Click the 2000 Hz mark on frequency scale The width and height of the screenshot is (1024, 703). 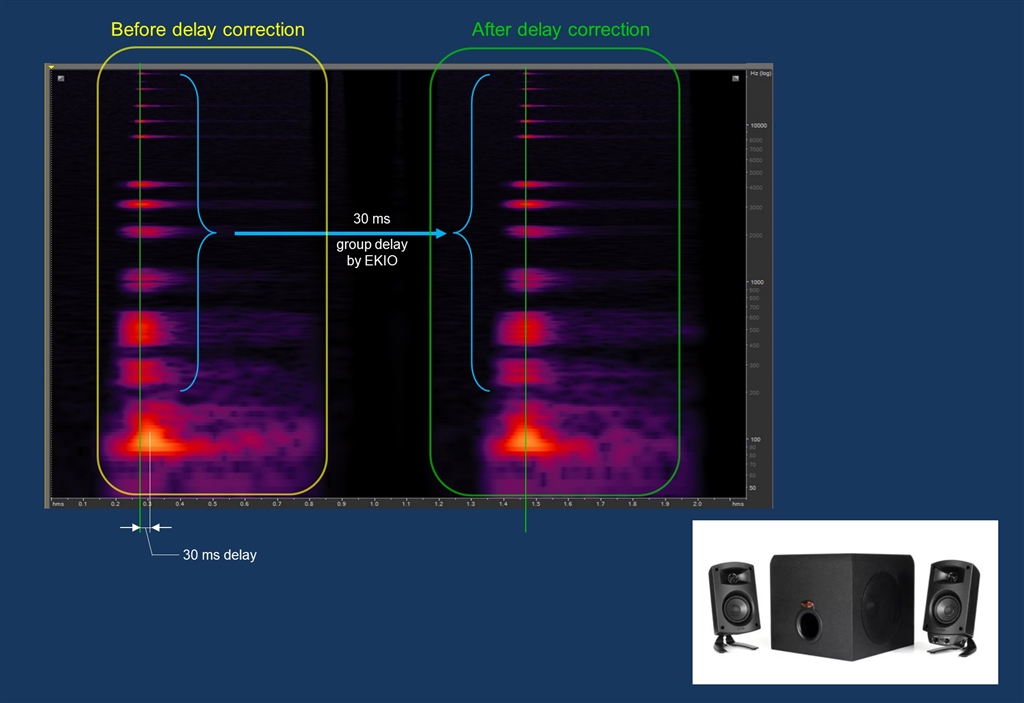tap(756, 235)
